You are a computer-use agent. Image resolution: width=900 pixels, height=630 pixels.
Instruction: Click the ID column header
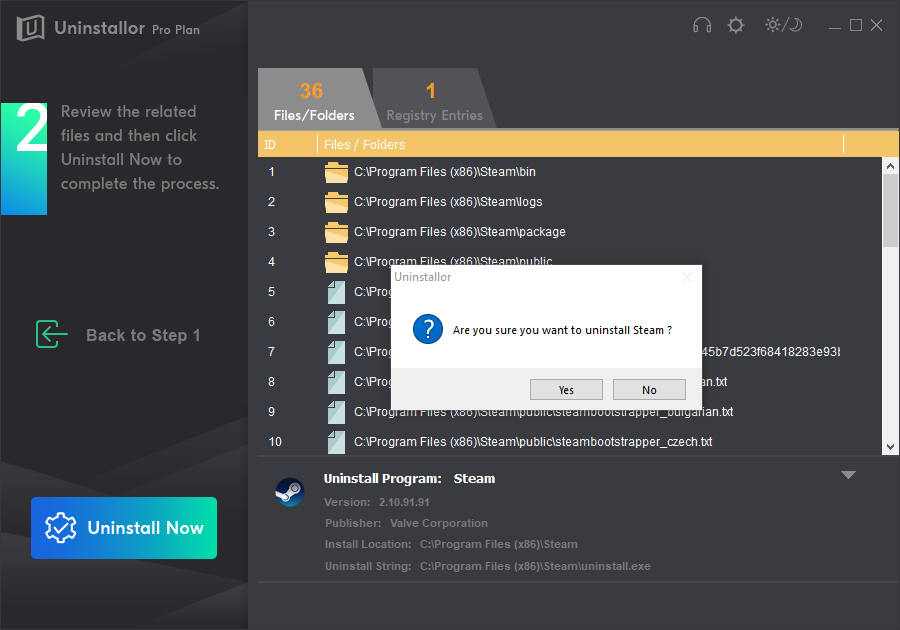(287, 145)
